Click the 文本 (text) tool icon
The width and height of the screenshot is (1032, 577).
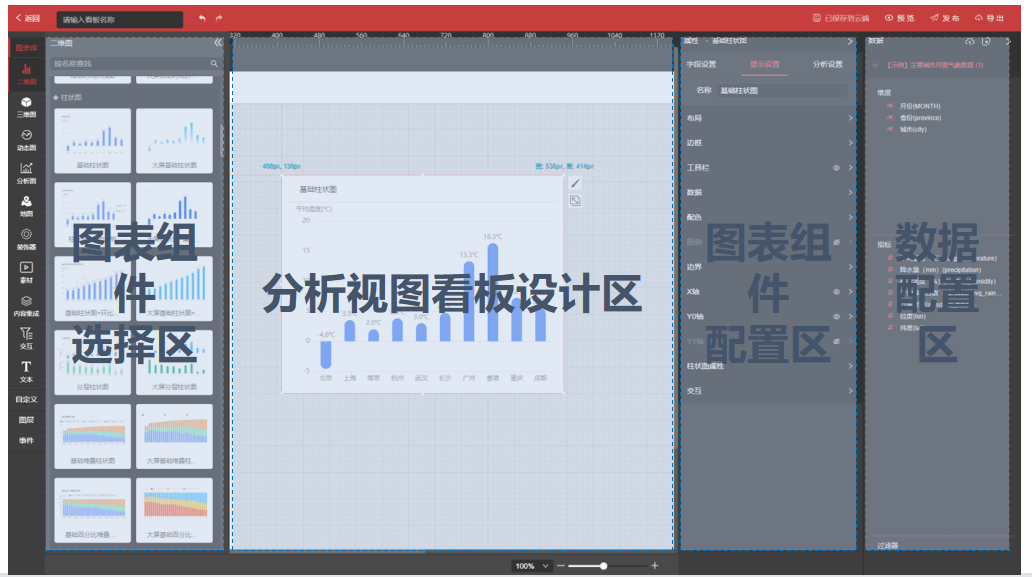tap(26, 371)
